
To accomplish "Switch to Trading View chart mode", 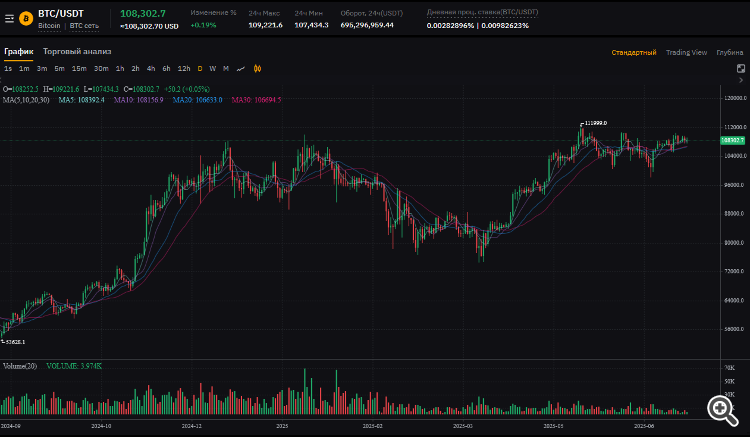I will [x=686, y=53].
